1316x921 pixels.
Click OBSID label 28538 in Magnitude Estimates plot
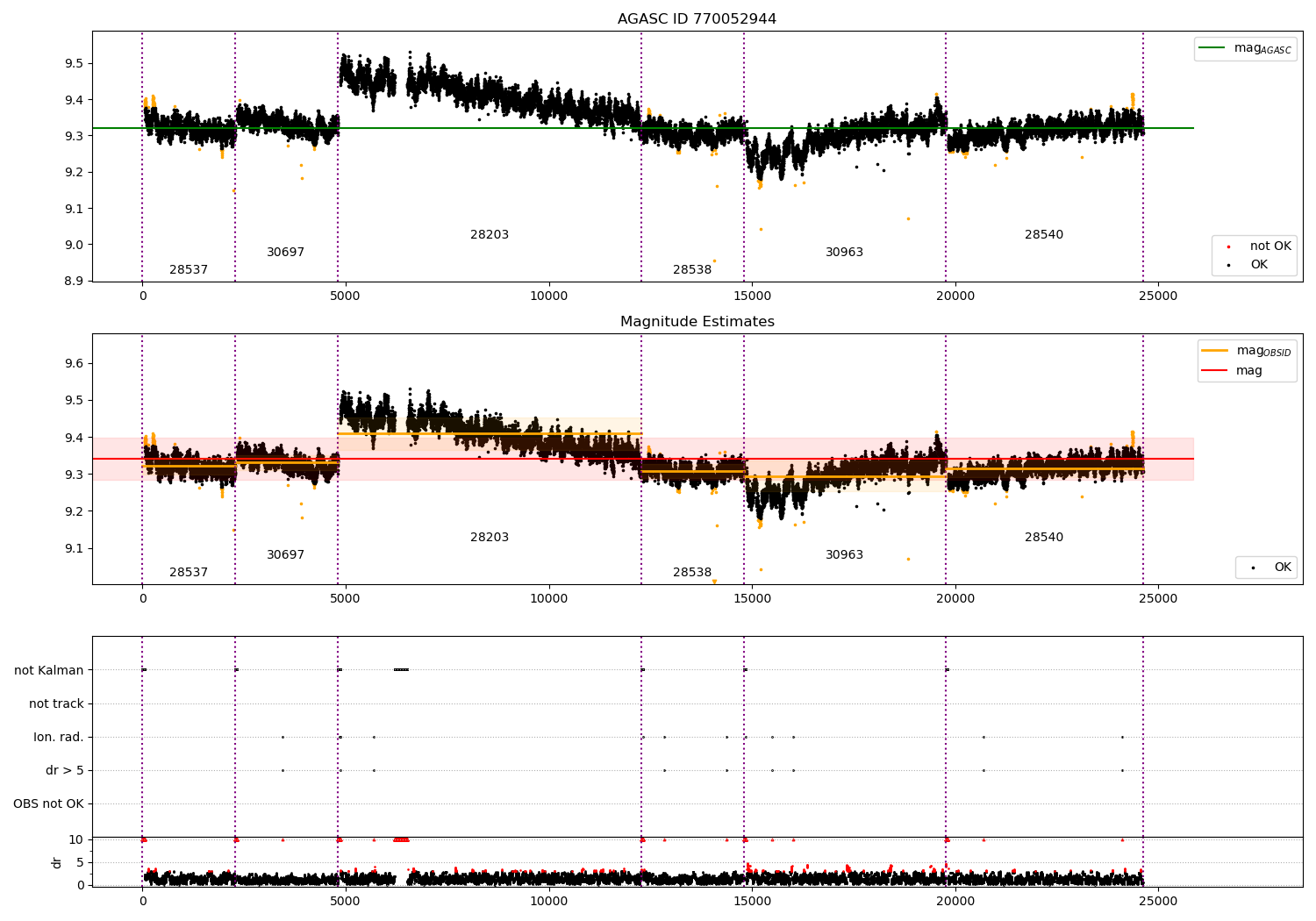point(692,573)
